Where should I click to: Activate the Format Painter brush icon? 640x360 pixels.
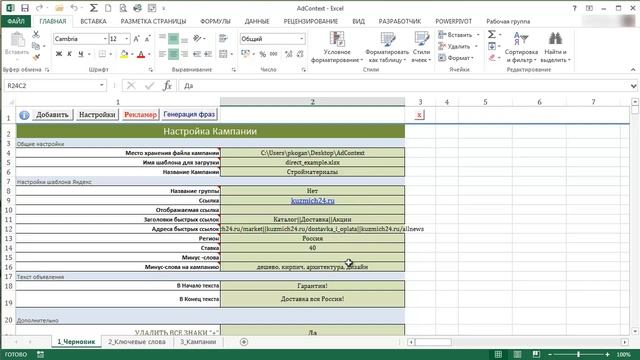tap(36, 57)
